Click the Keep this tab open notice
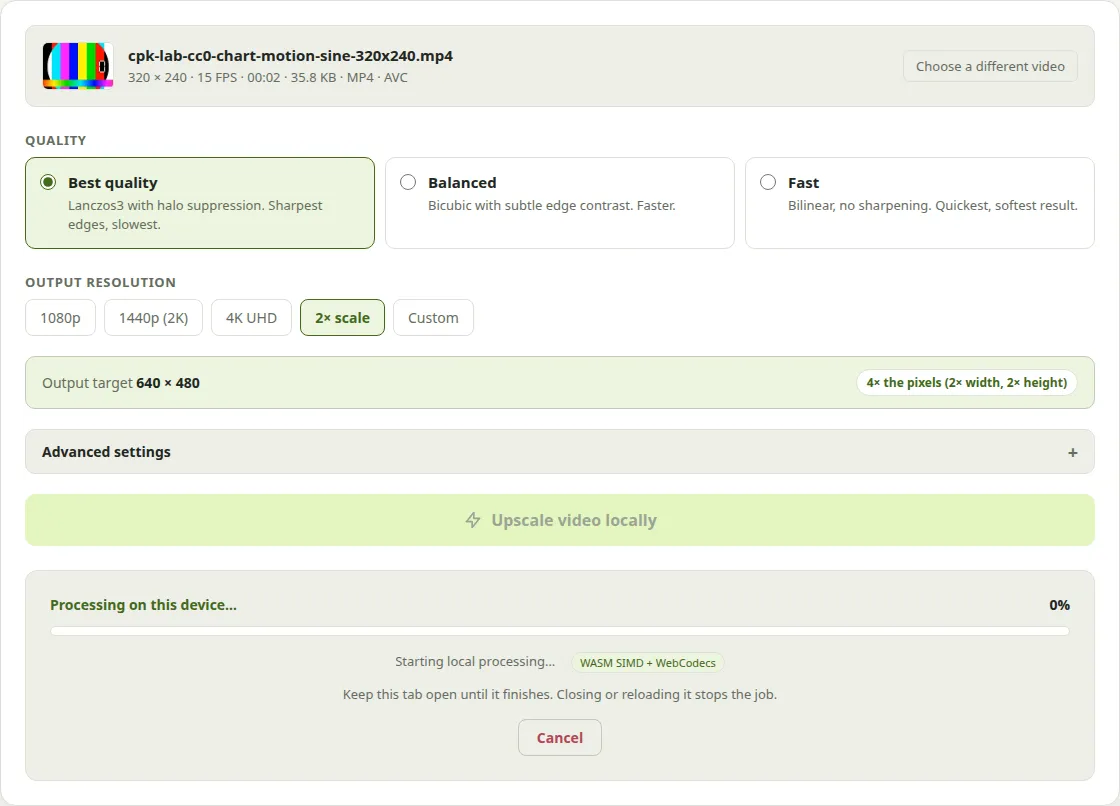This screenshot has height=806, width=1120. (560, 695)
